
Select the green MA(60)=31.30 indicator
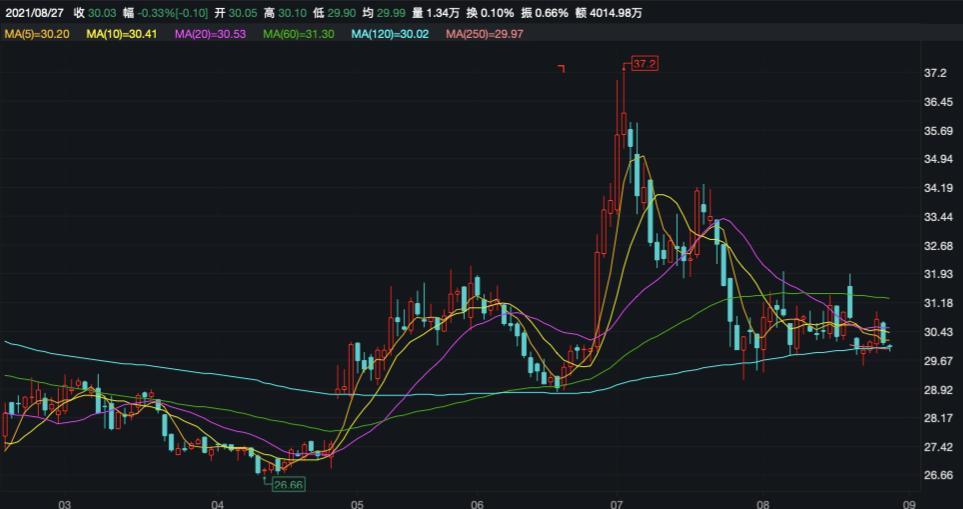300,34
